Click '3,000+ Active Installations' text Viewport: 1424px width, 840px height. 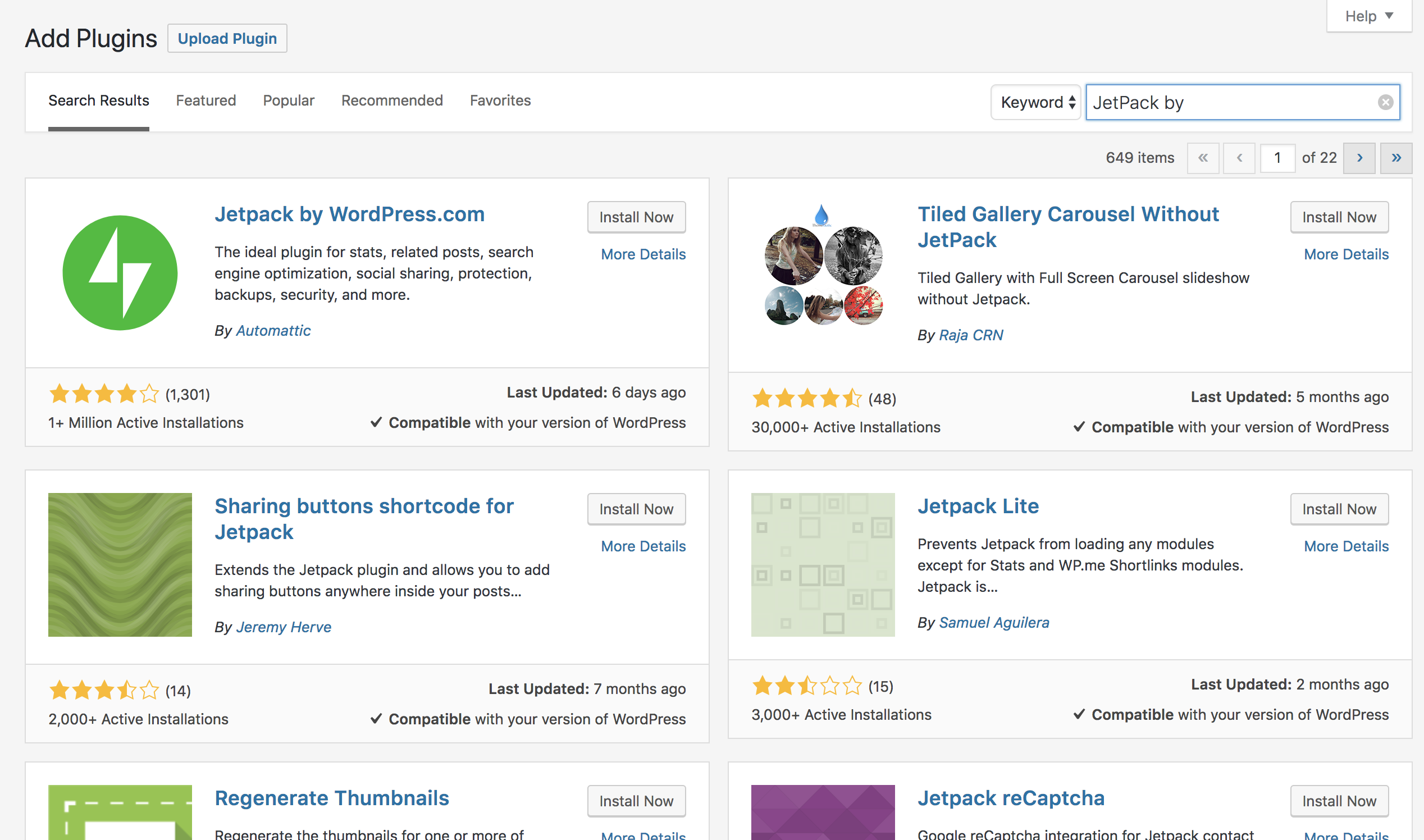click(841, 715)
